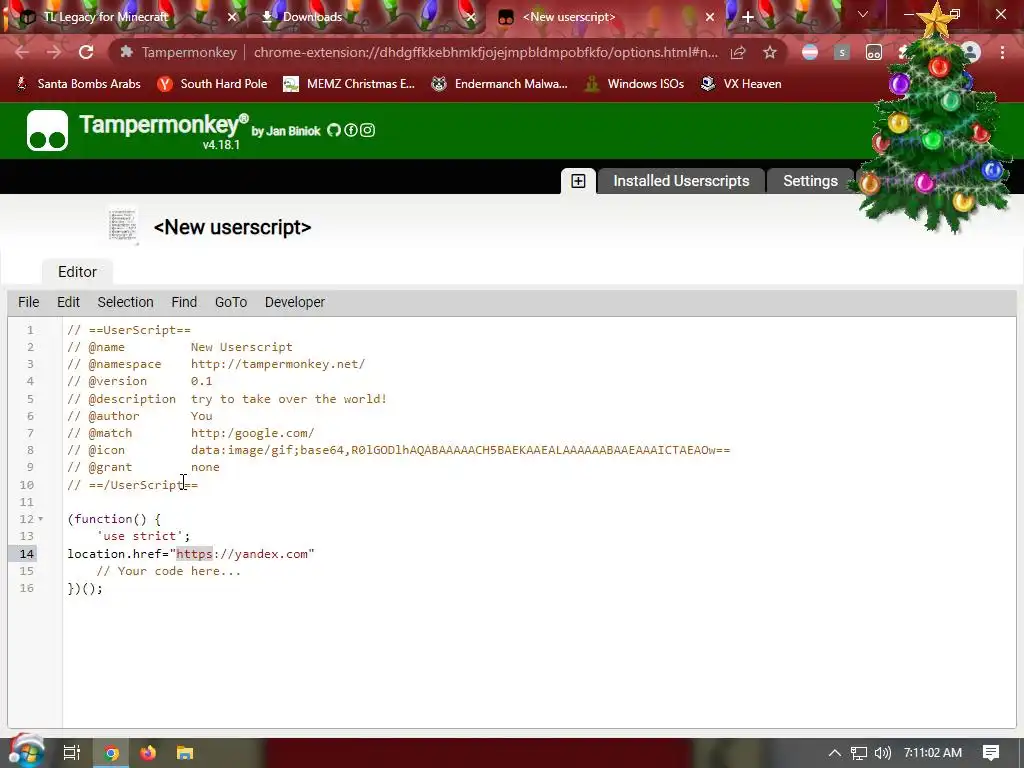Collapse the function block at line 12
Image resolution: width=1024 pixels, height=768 pixels.
pyautogui.click(x=40, y=519)
